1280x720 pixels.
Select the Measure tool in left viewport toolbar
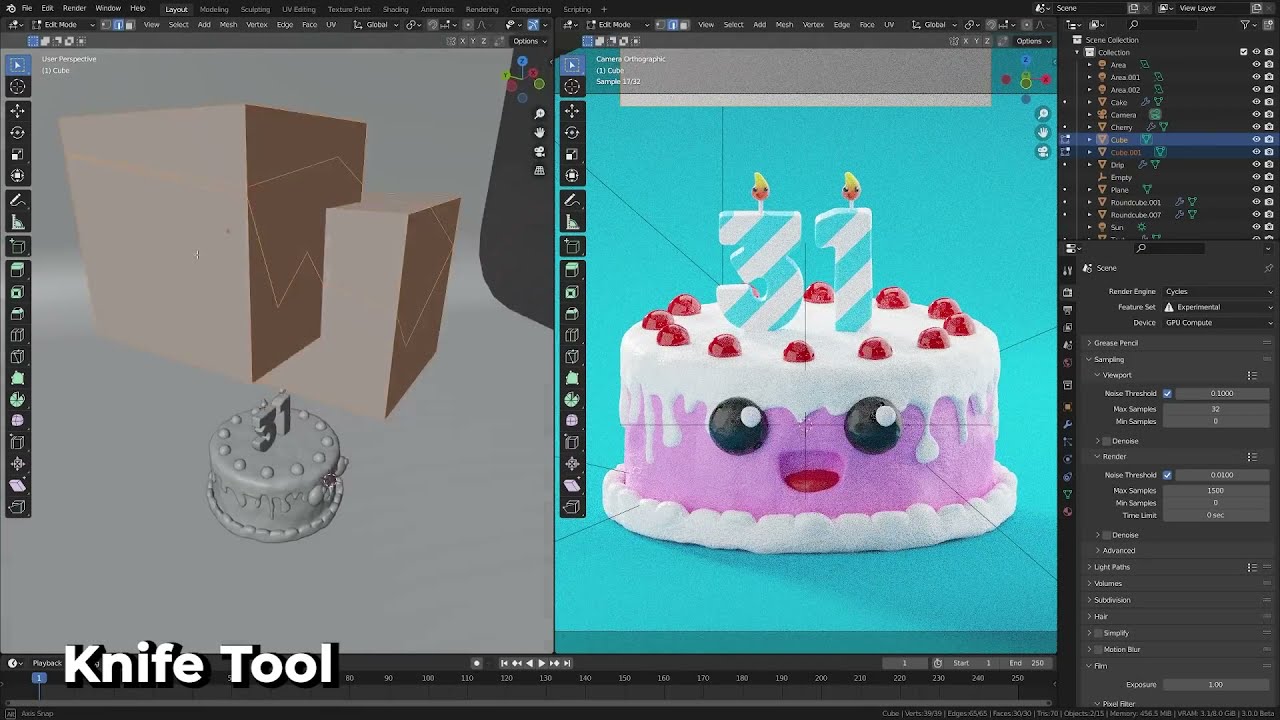17,223
